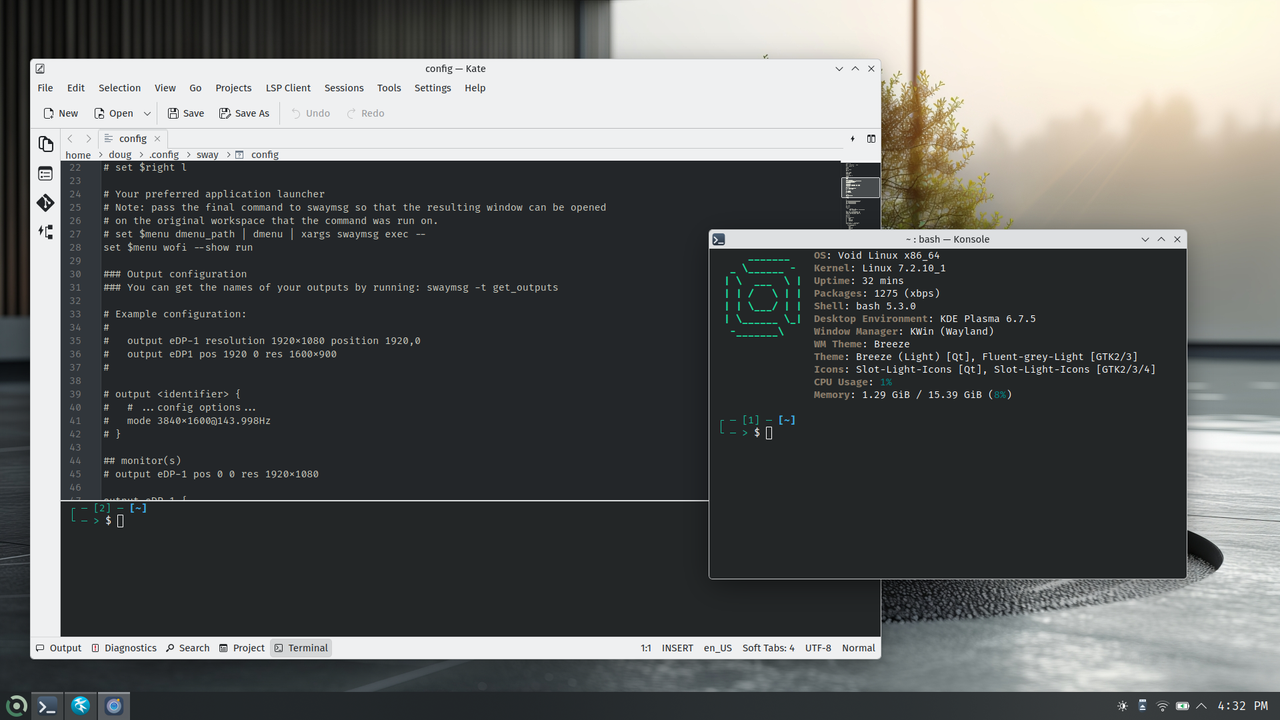Toggle the Search panel
Viewport: 1280px width, 720px height.
[x=187, y=648]
